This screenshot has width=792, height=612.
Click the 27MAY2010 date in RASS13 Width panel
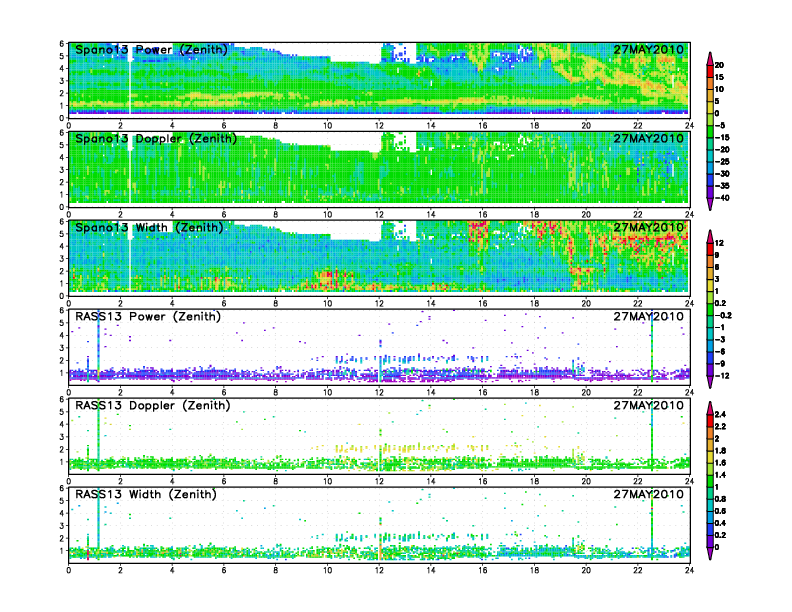coord(648,494)
